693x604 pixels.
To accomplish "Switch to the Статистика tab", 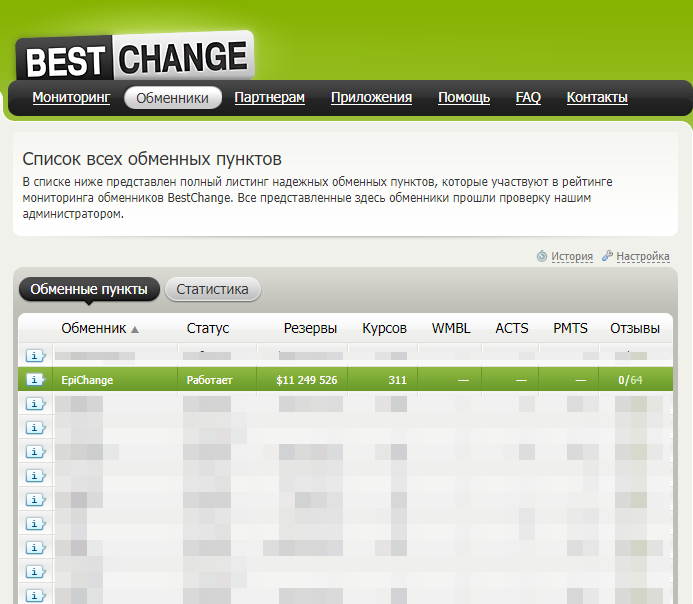I will 213,289.
